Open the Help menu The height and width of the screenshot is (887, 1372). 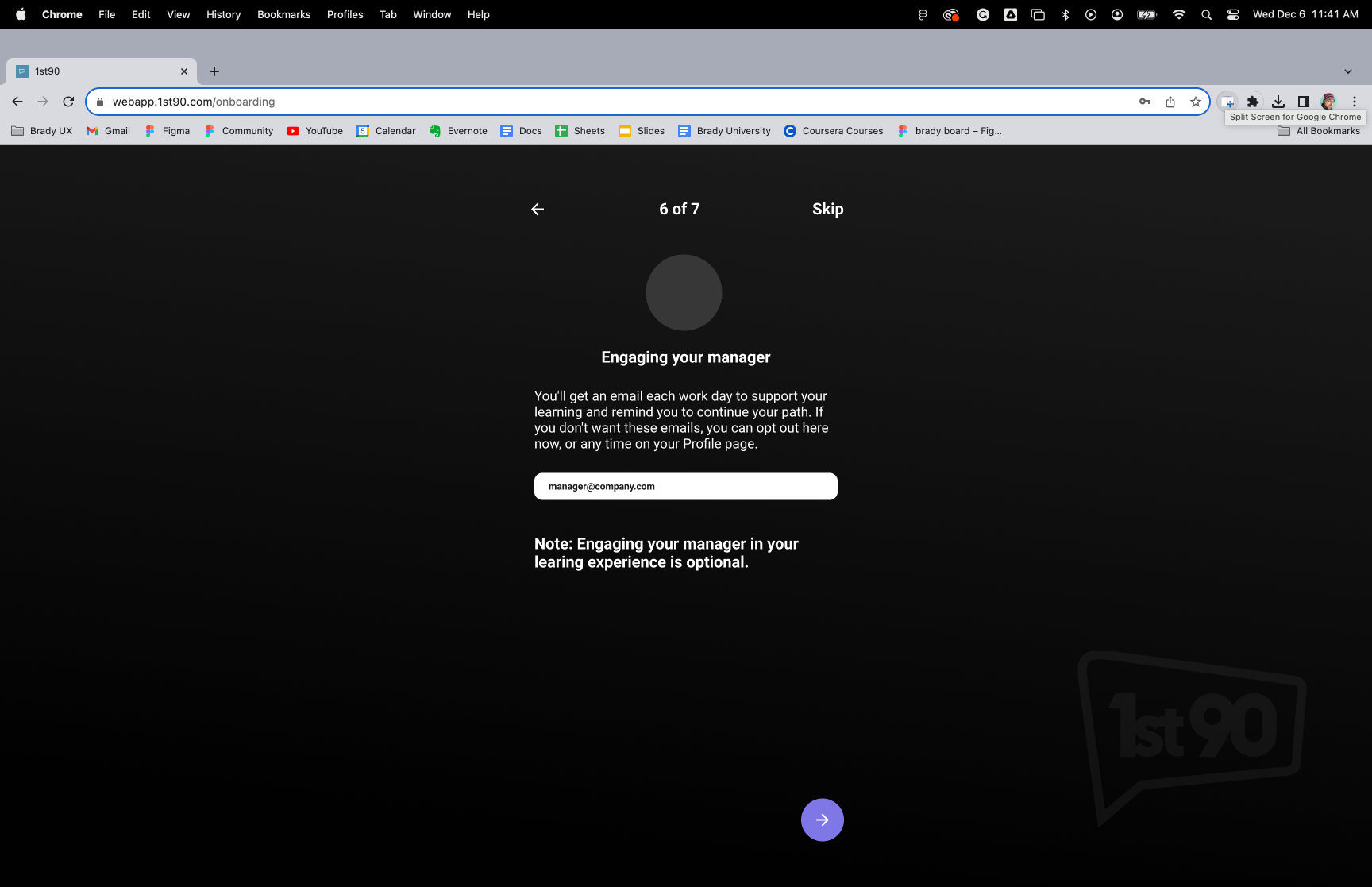pos(478,14)
